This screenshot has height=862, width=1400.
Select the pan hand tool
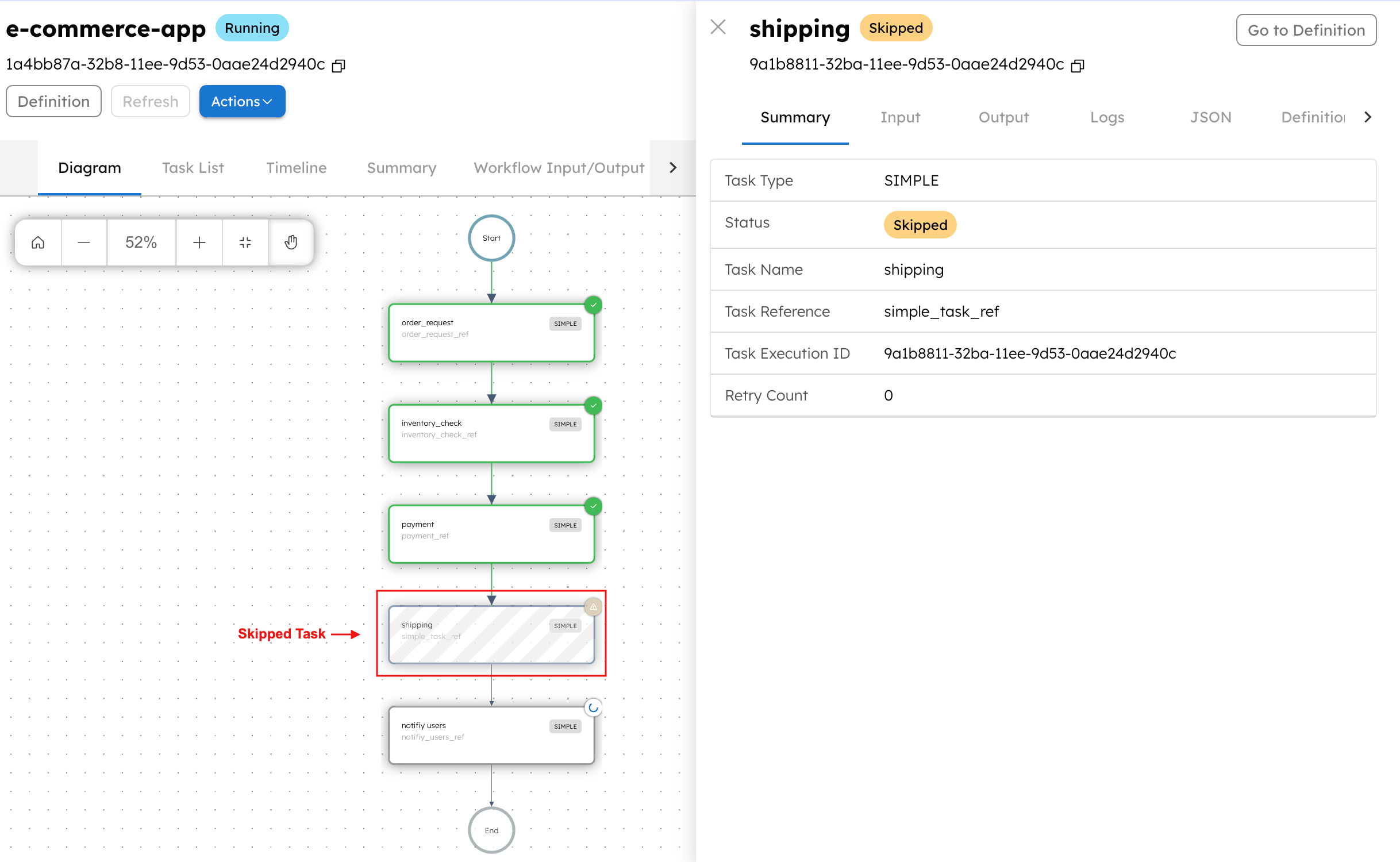(x=291, y=242)
